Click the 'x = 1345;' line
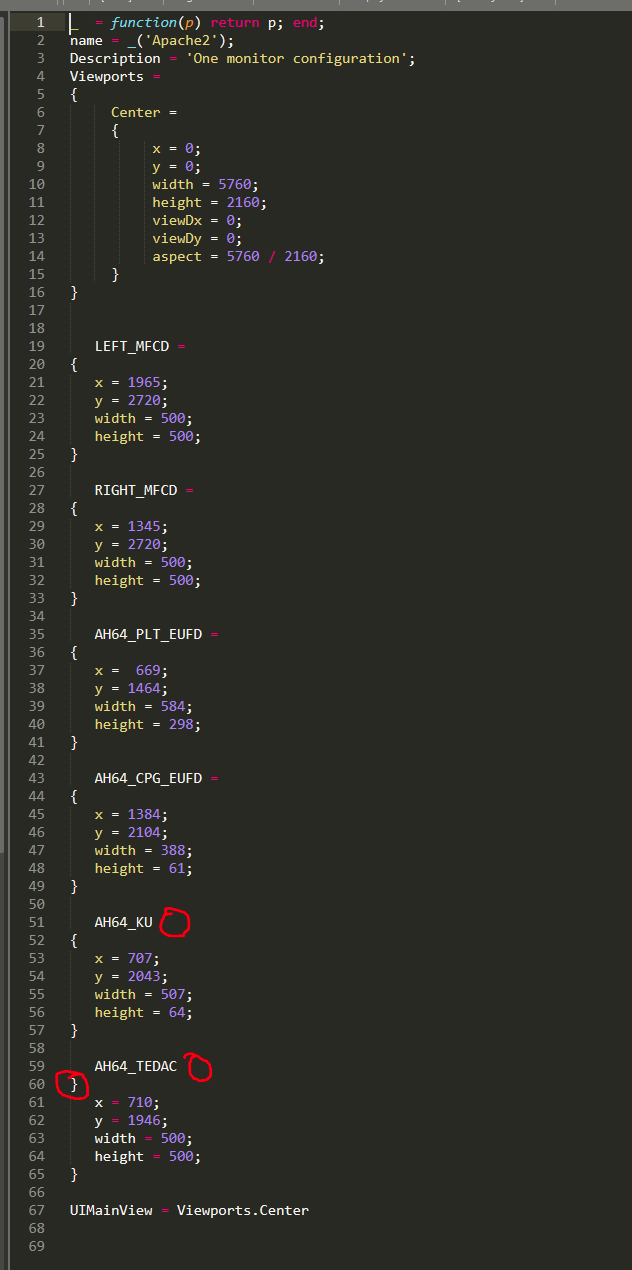This screenshot has width=632, height=1270. [x=131, y=526]
